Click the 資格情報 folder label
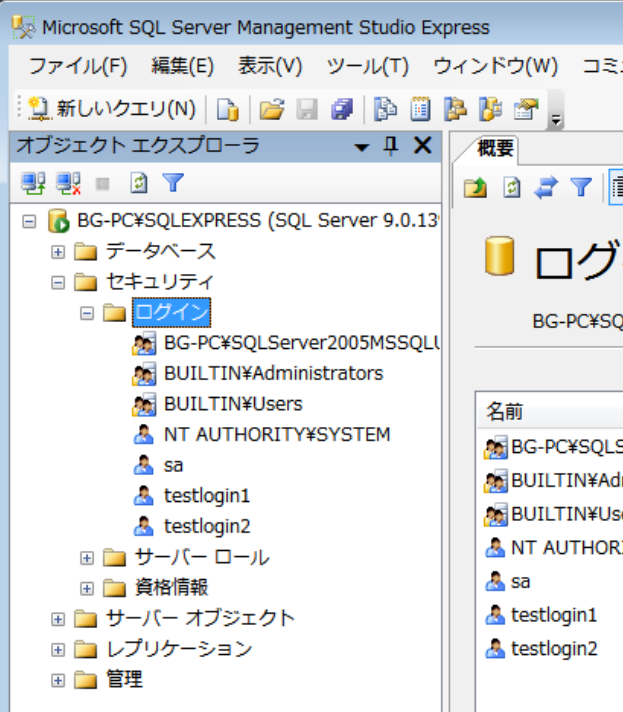Viewport: 623px width, 712px height. pyautogui.click(x=172, y=588)
